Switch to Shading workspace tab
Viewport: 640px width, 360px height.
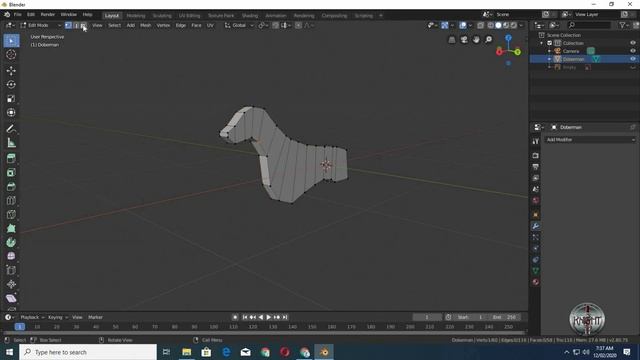250,16
